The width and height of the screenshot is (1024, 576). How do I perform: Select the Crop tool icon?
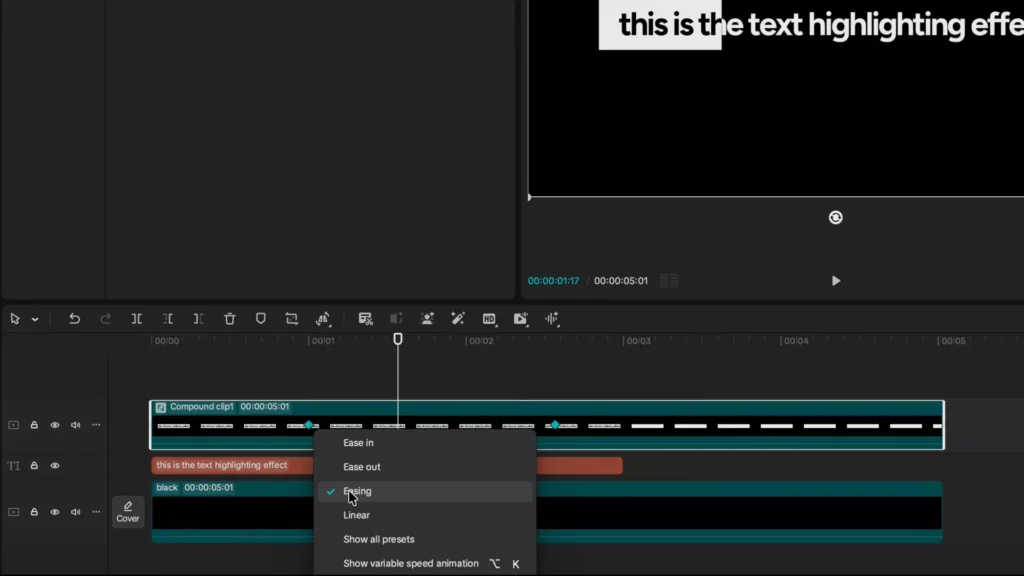[291, 319]
